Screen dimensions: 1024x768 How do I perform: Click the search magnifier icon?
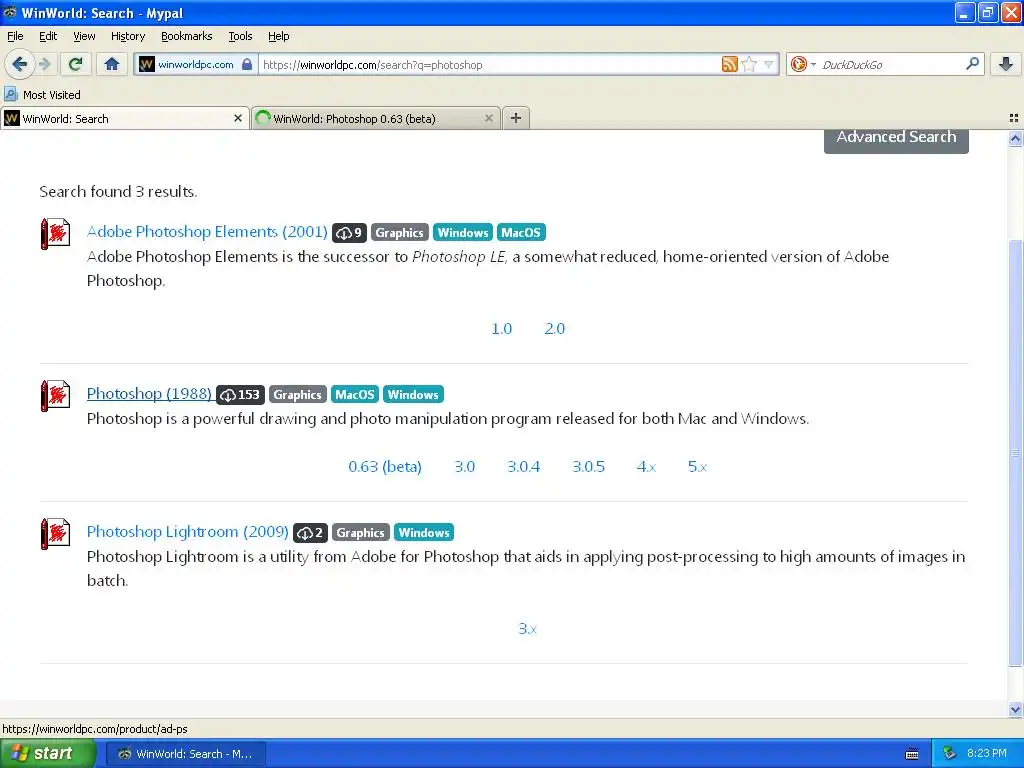click(x=972, y=63)
